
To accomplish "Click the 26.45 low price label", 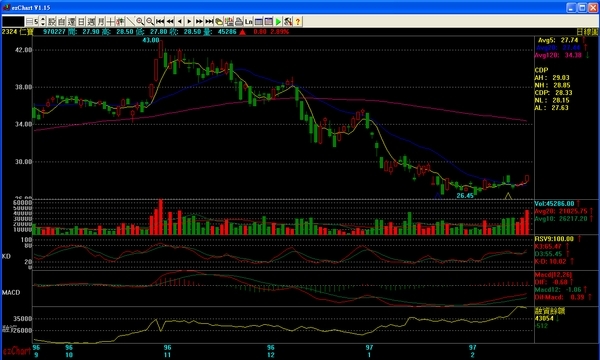I will pyautogui.click(x=465, y=195).
